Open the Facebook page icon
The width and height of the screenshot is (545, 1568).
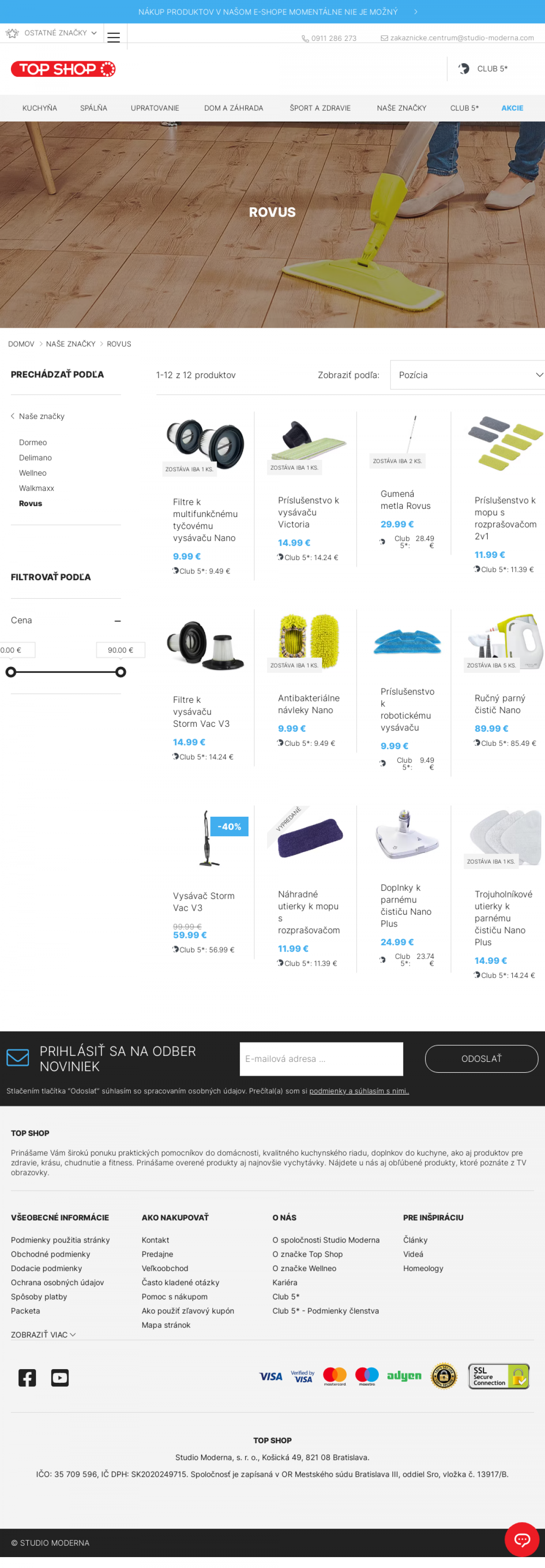click(27, 1377)
